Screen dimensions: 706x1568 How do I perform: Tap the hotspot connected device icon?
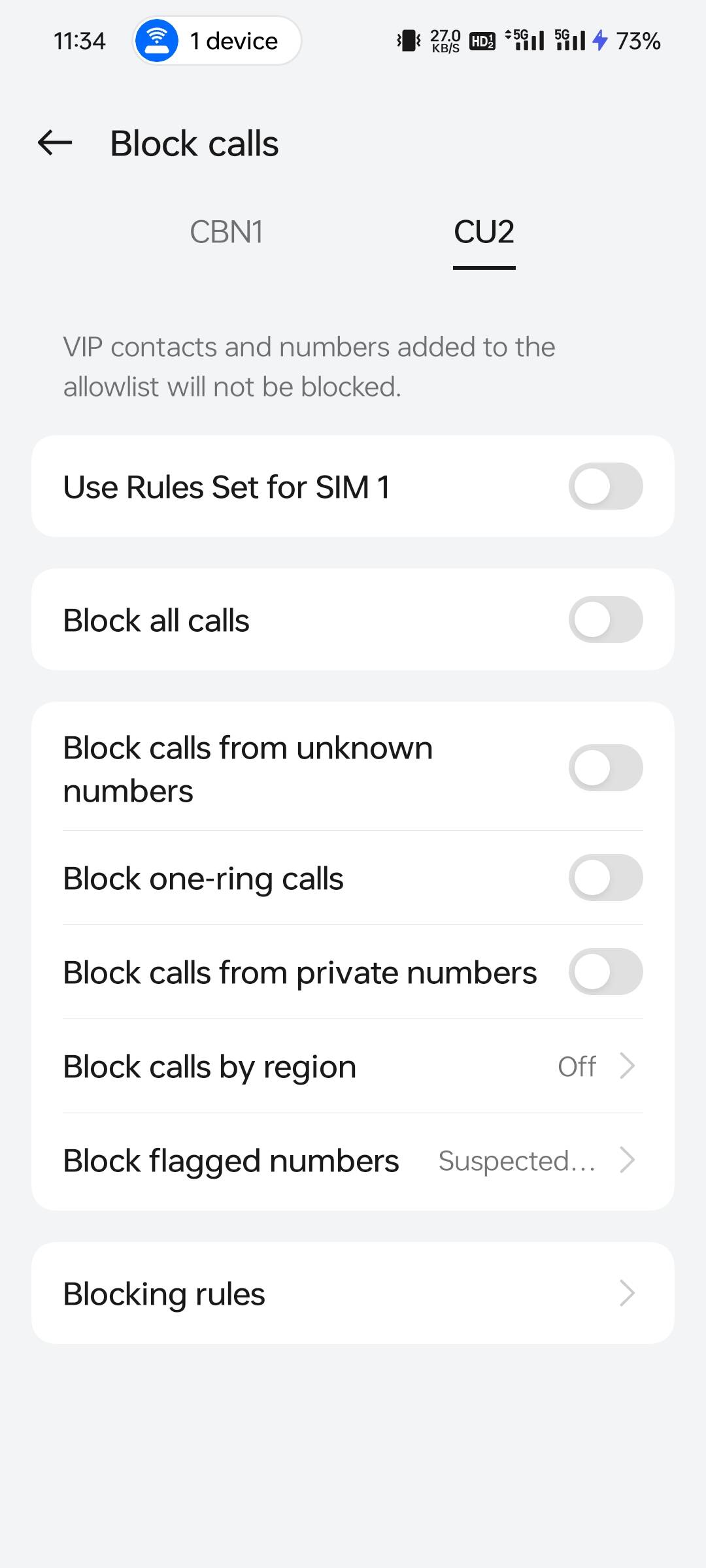(156, 41)
